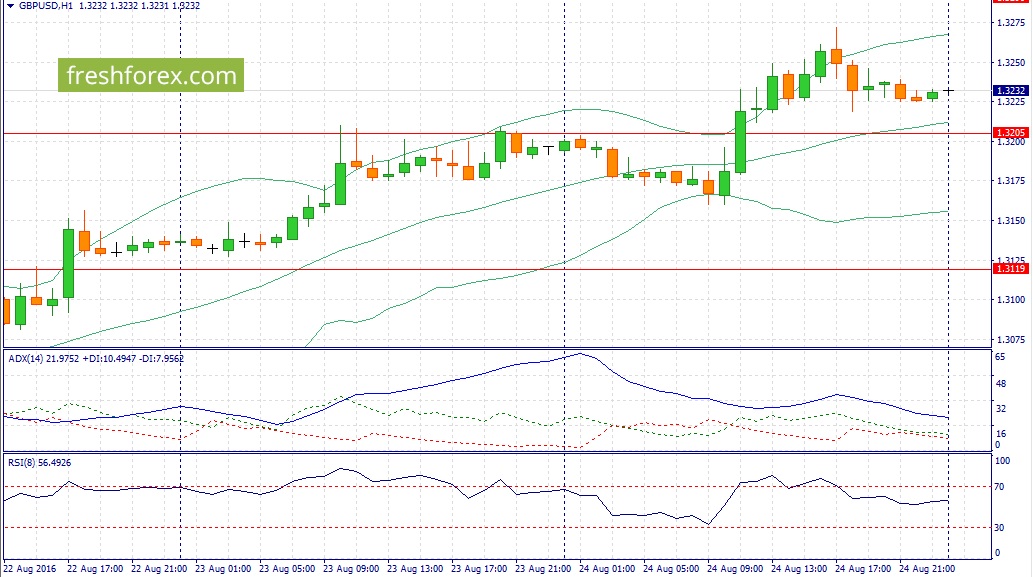The height and width of the screenshot is (577, 1033).
Task: Click the RSI 70 level scale value
Action: click(x=999, y=487)
